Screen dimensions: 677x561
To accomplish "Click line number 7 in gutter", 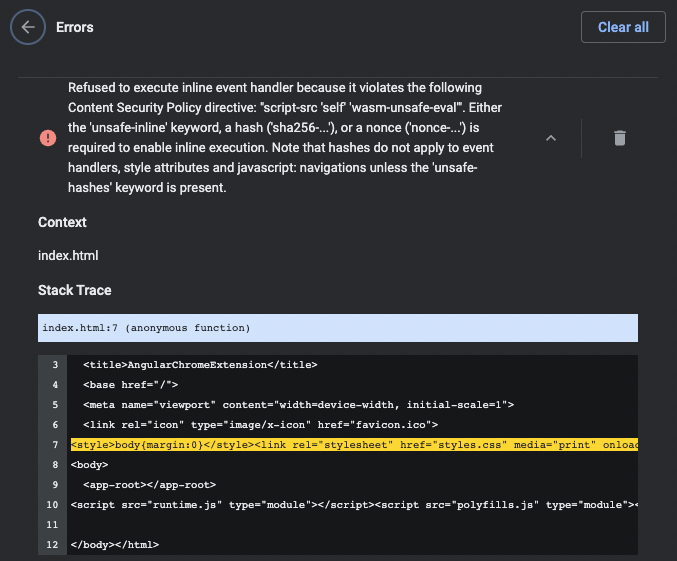I will pos(55,444).
